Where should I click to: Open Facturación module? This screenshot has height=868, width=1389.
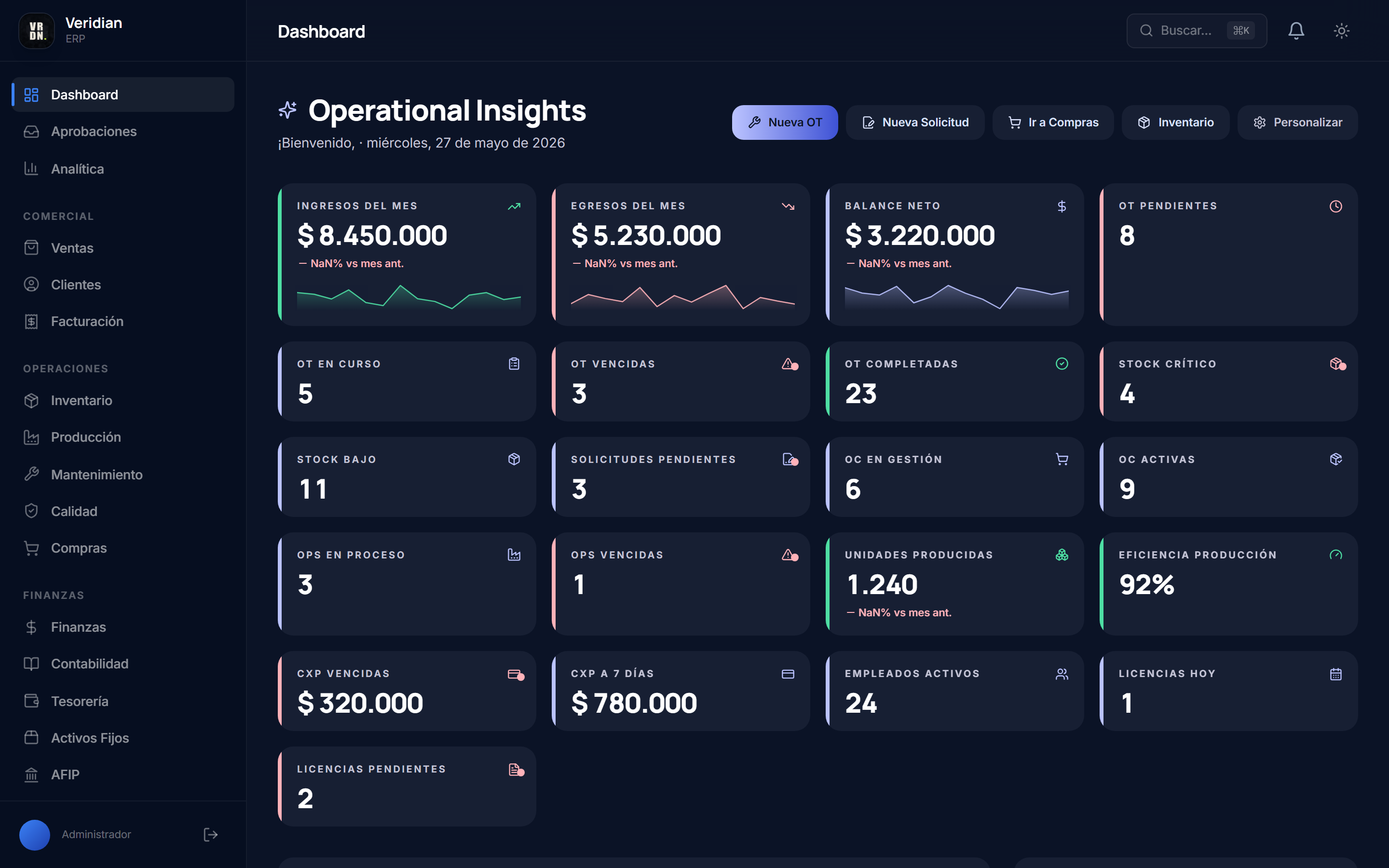coord(123,322)
